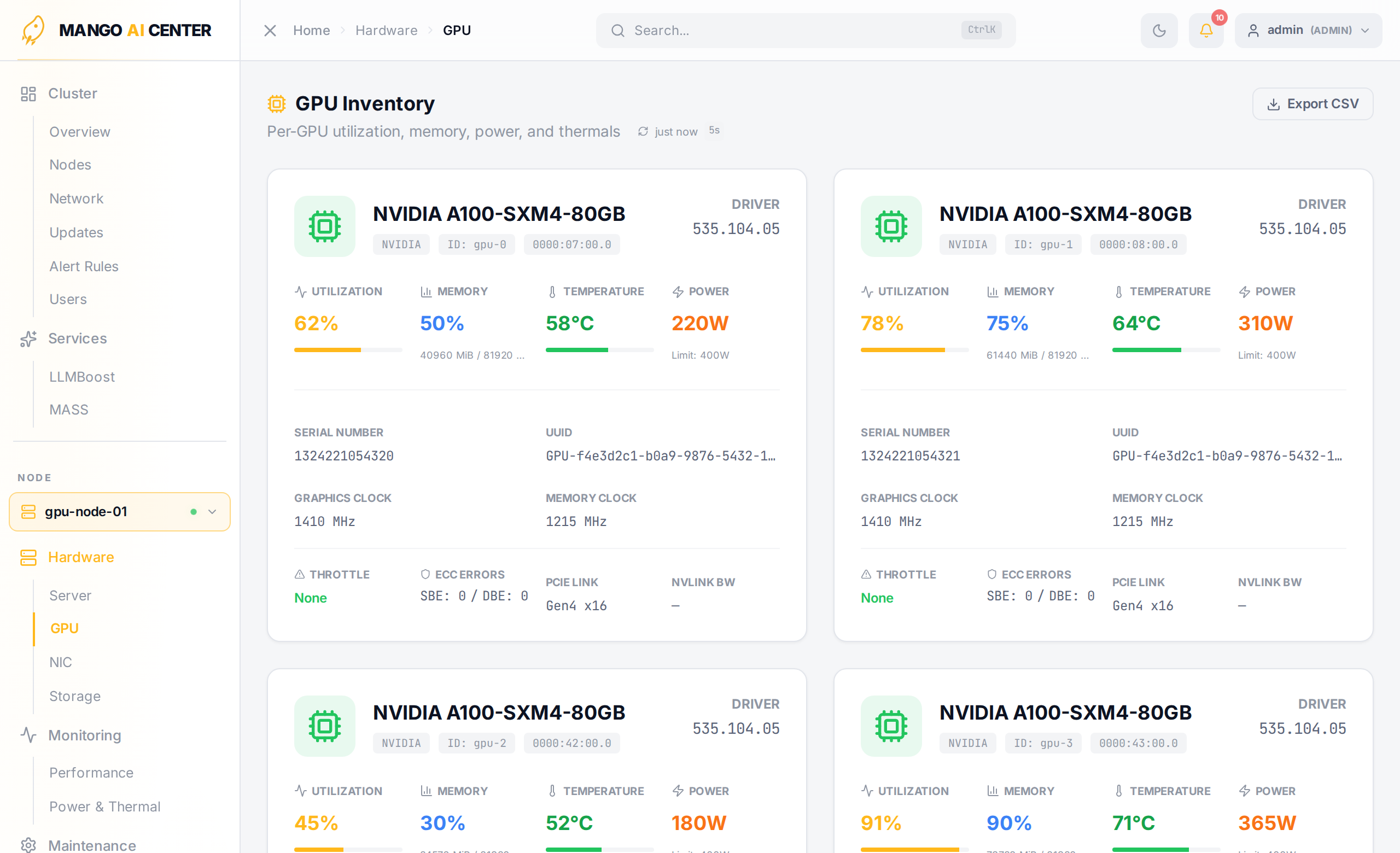
Task: Click the GPU Inventory chip icon
Action: (277, 104)
